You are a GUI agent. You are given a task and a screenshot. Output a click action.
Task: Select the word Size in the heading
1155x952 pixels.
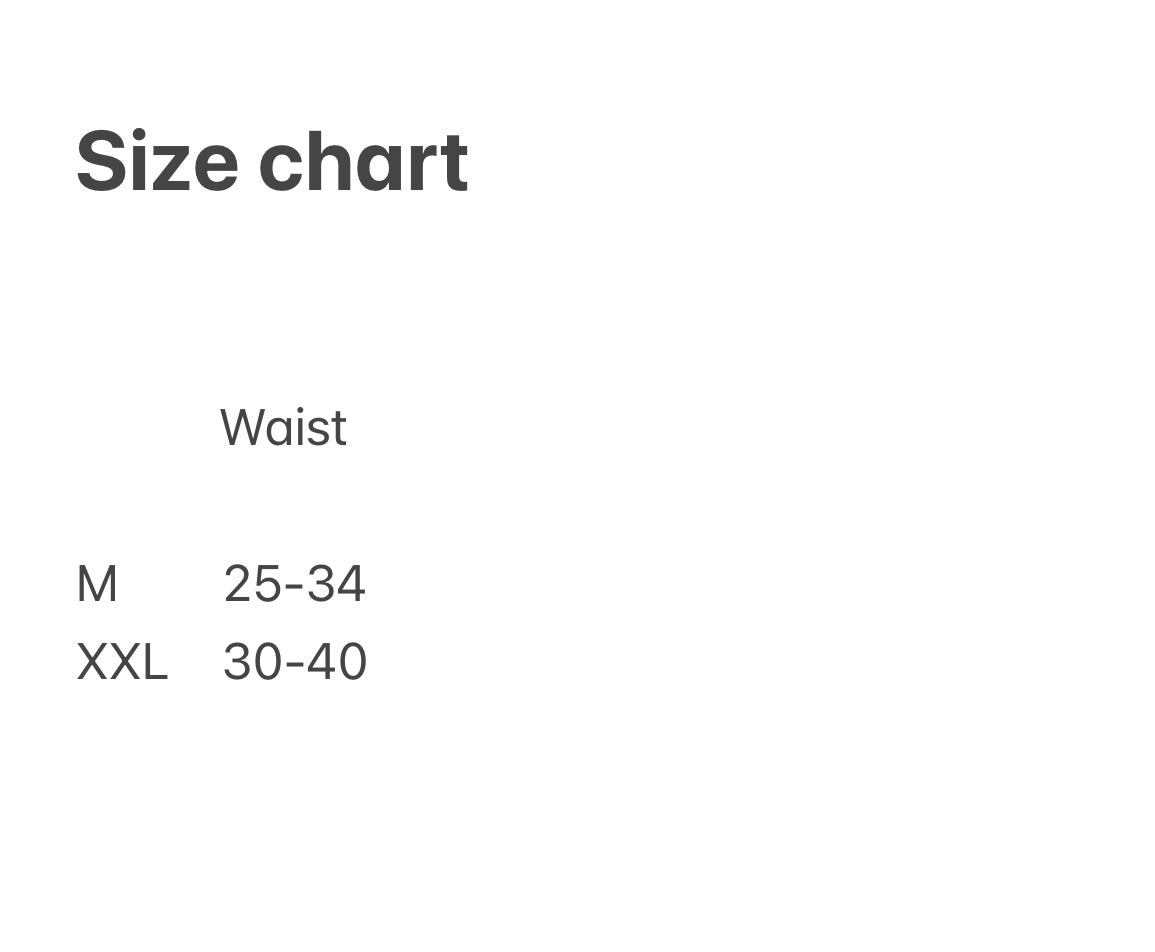[157, 162]
